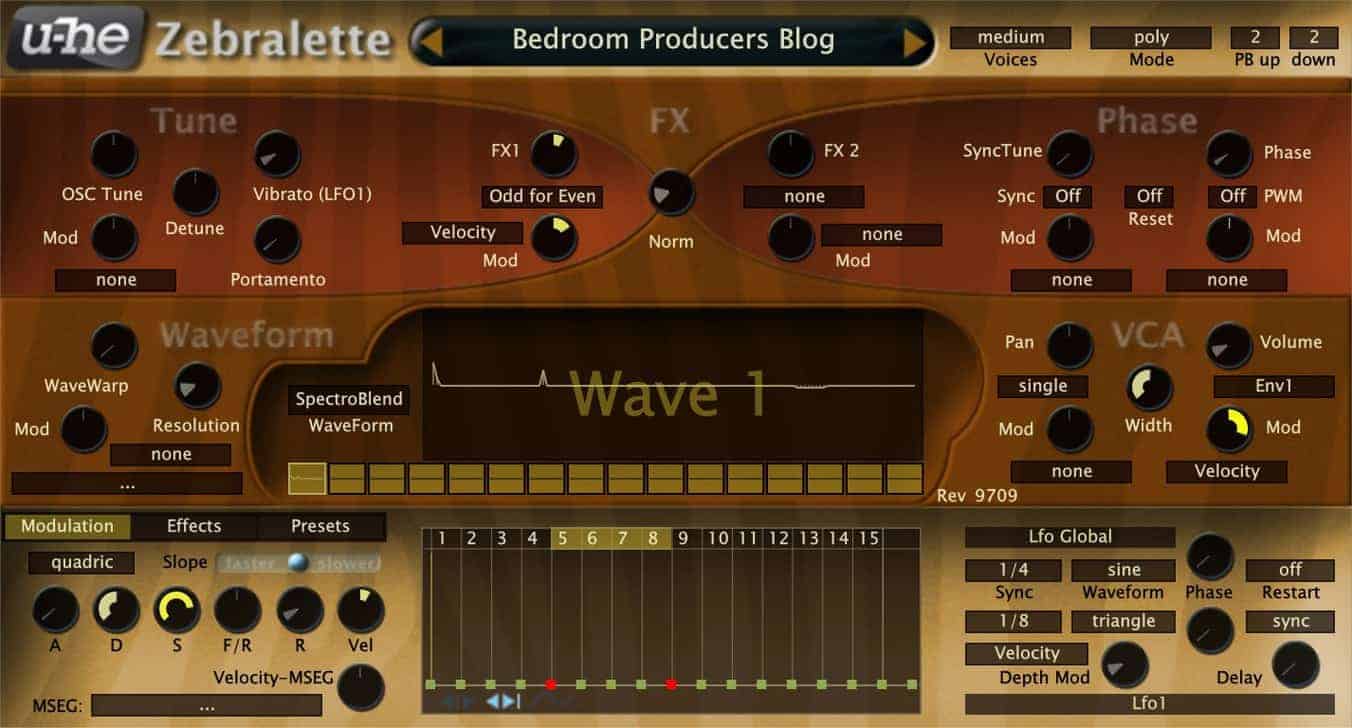Open the Velocity source under VCA Mod

(x=1227, y=472)
